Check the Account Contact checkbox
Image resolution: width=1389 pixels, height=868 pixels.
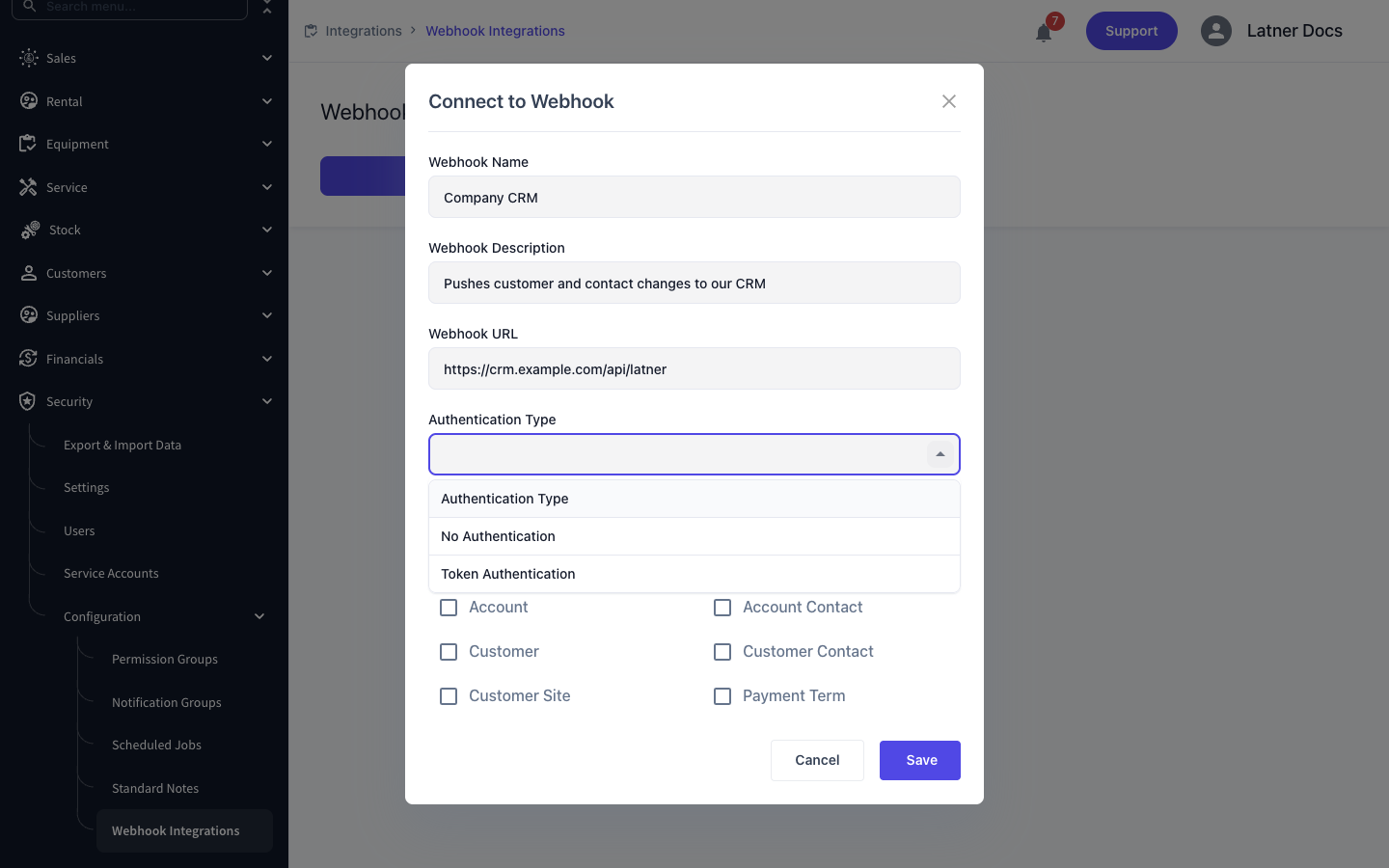pyautogui.click(x=722, y=608)
